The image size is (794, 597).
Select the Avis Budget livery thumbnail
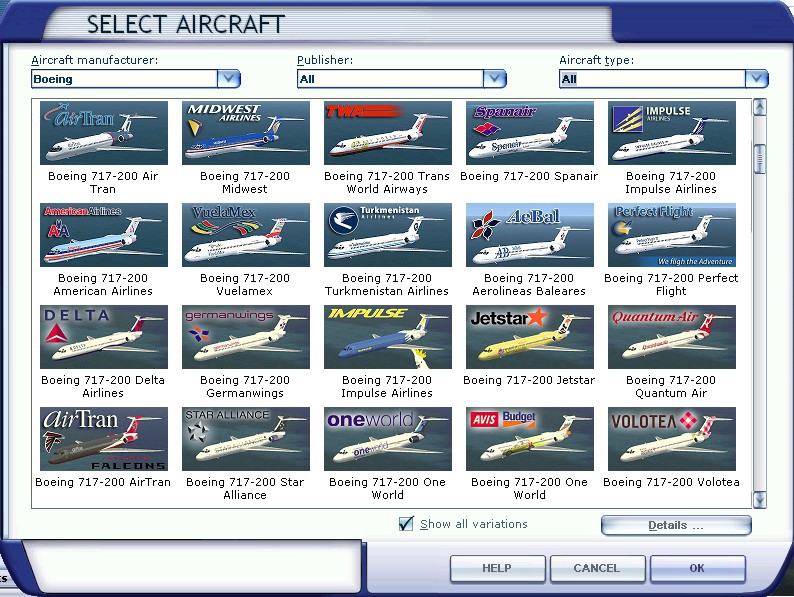coord(530,439)
